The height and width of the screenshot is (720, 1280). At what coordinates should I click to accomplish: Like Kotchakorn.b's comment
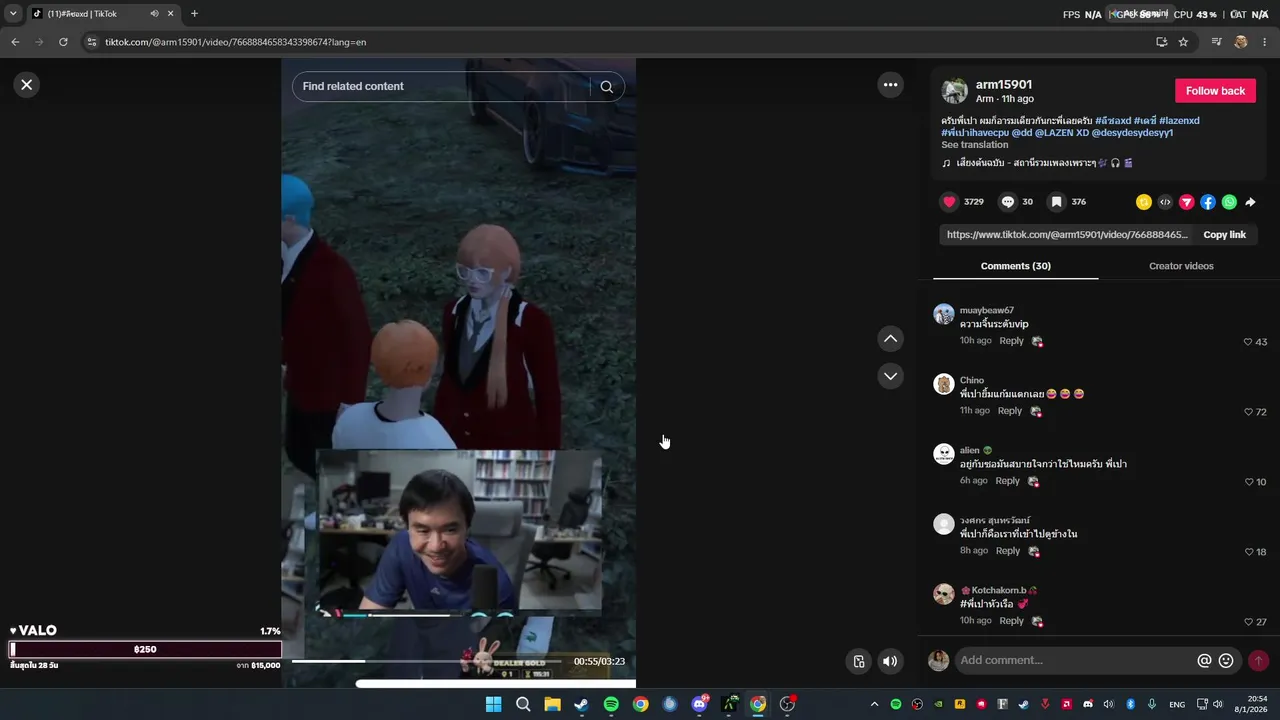click(x=1248, y=622)
